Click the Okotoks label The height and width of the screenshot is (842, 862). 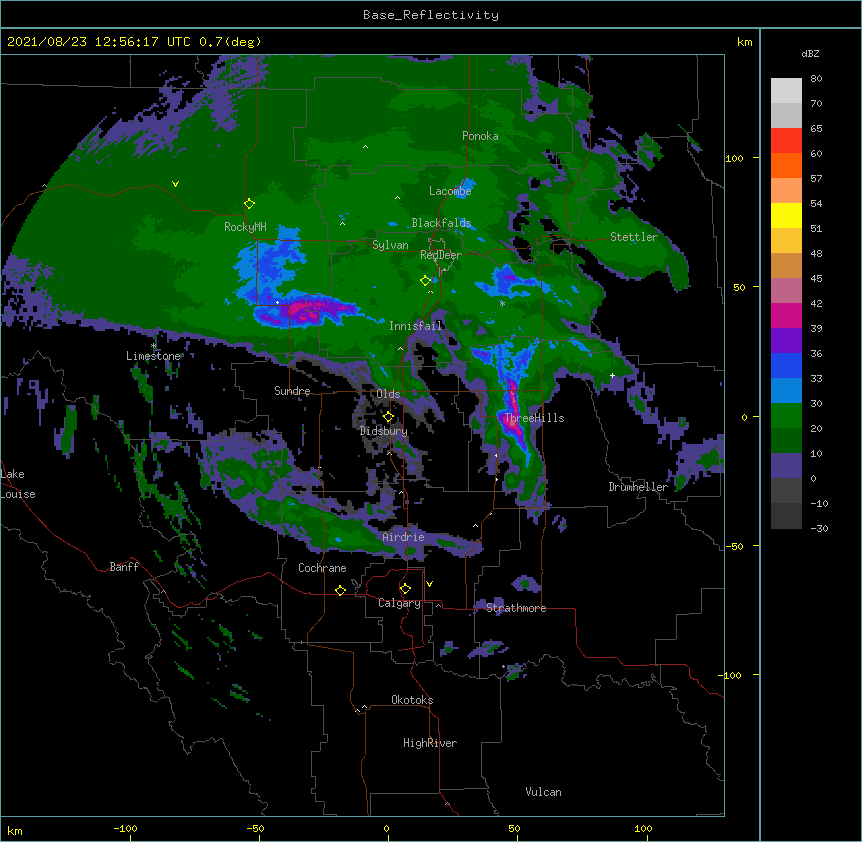click(x=412, y=700)
